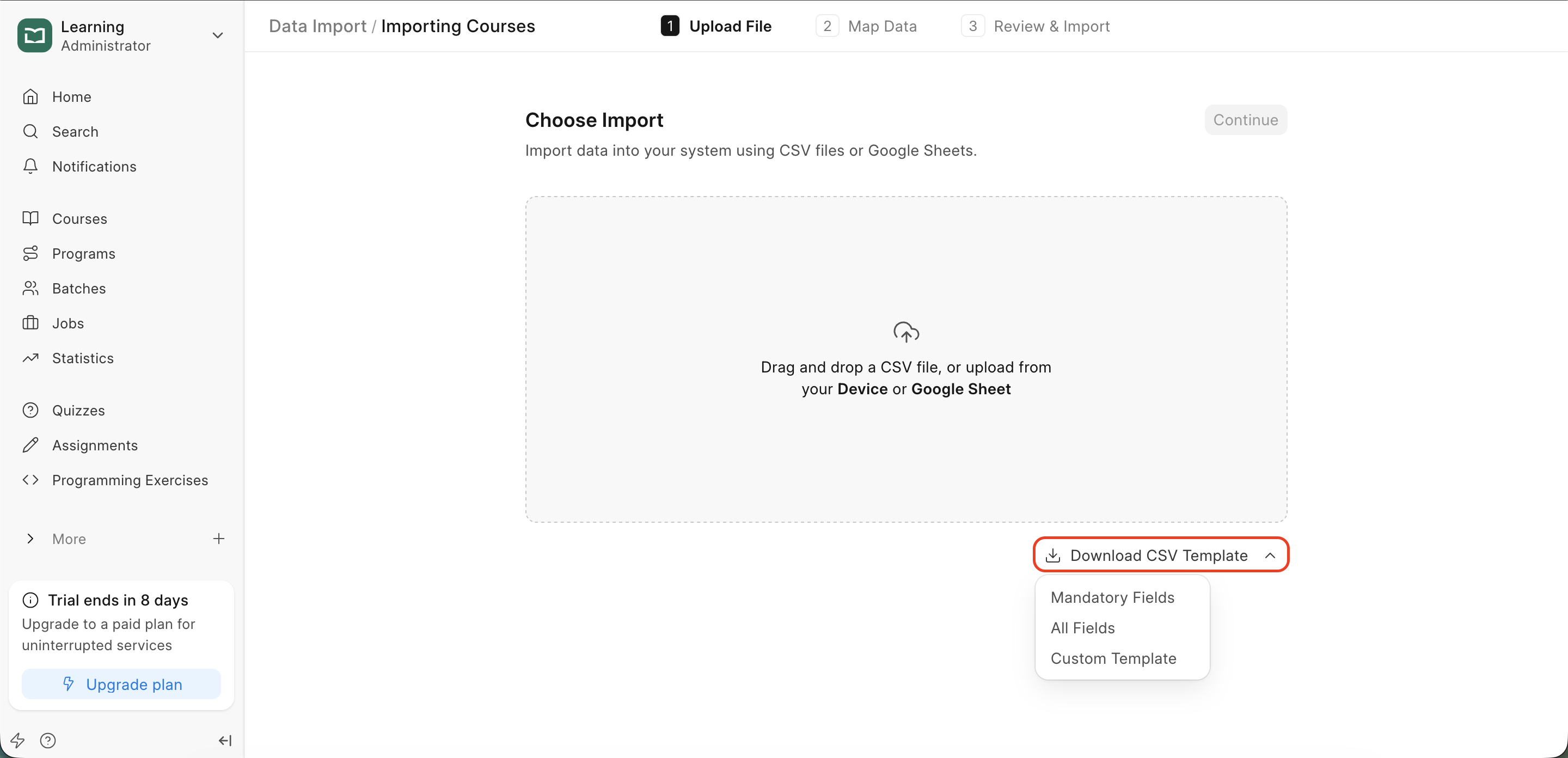Select All Fields template option
Viewport: 1568px width, 758px height.
click(x=1082, y=628)
